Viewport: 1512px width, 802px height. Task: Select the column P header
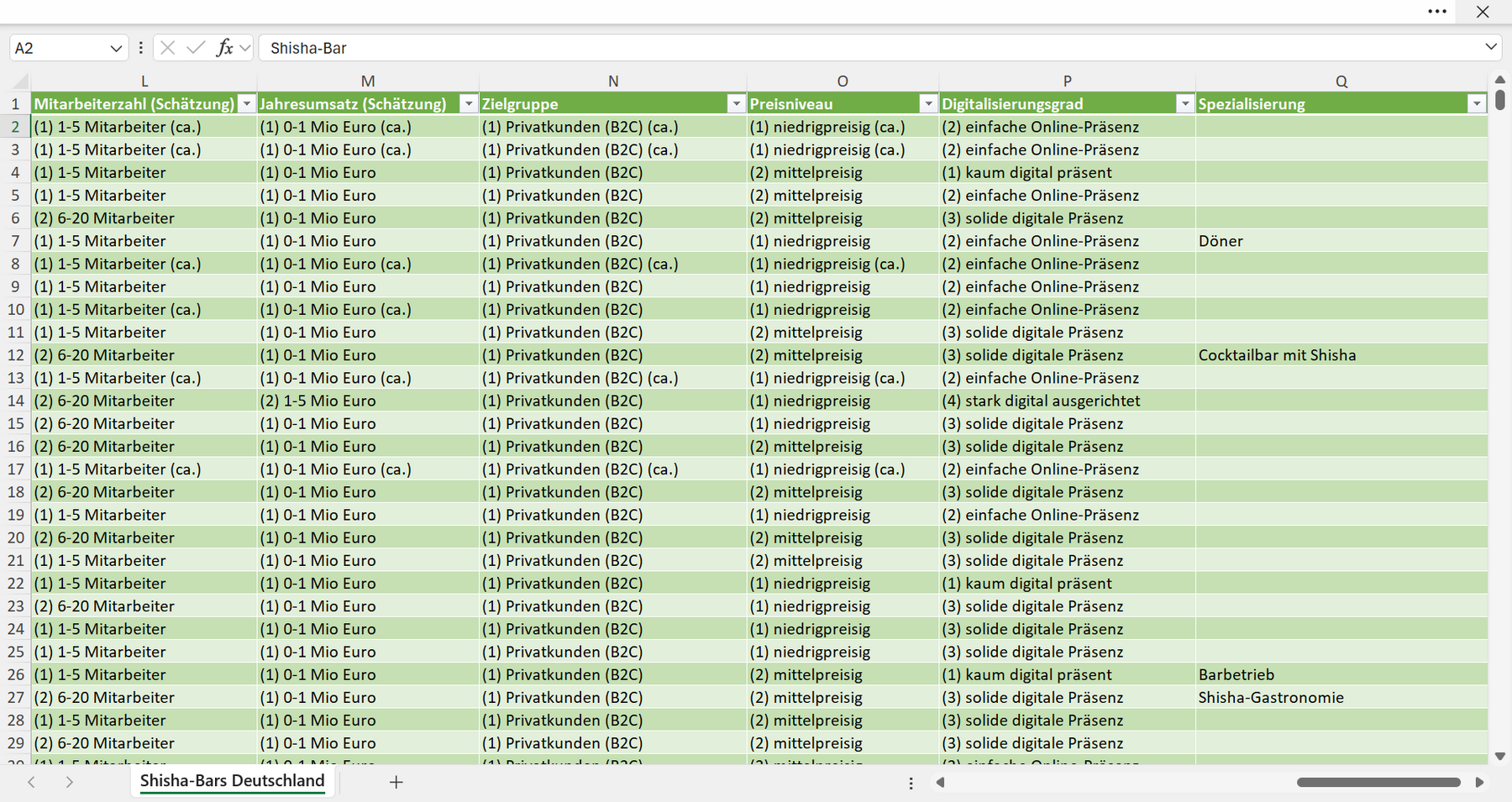[1067, 81]
